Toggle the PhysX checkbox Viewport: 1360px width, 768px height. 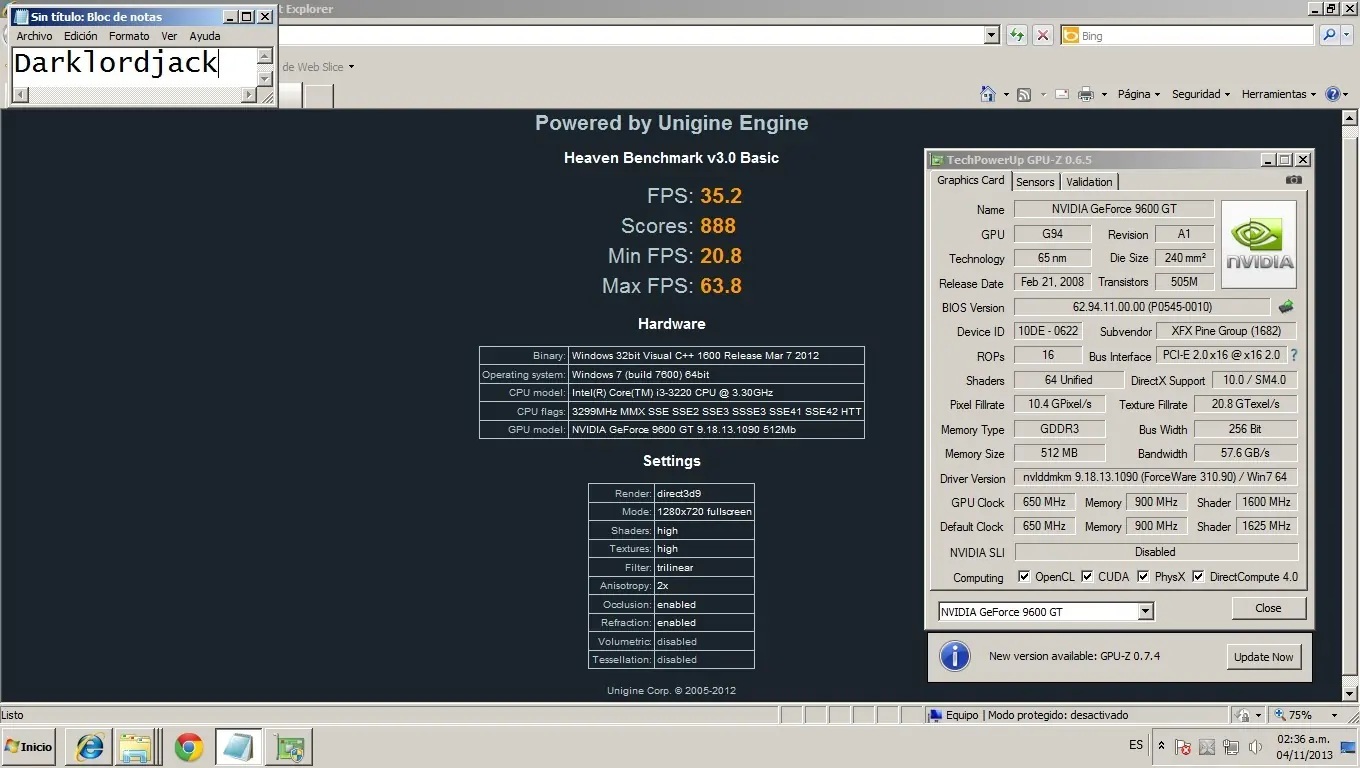click(x=1143, y=576)
